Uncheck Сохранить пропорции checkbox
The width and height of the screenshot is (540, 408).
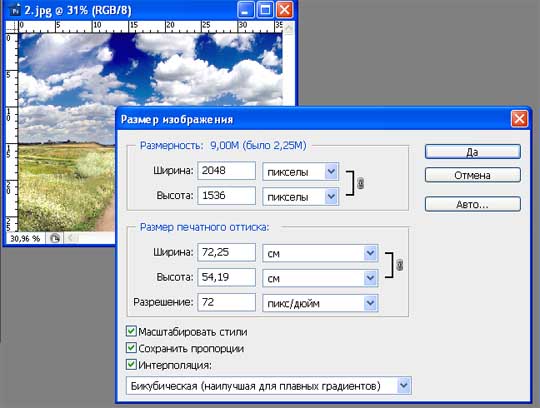[131, 348]
